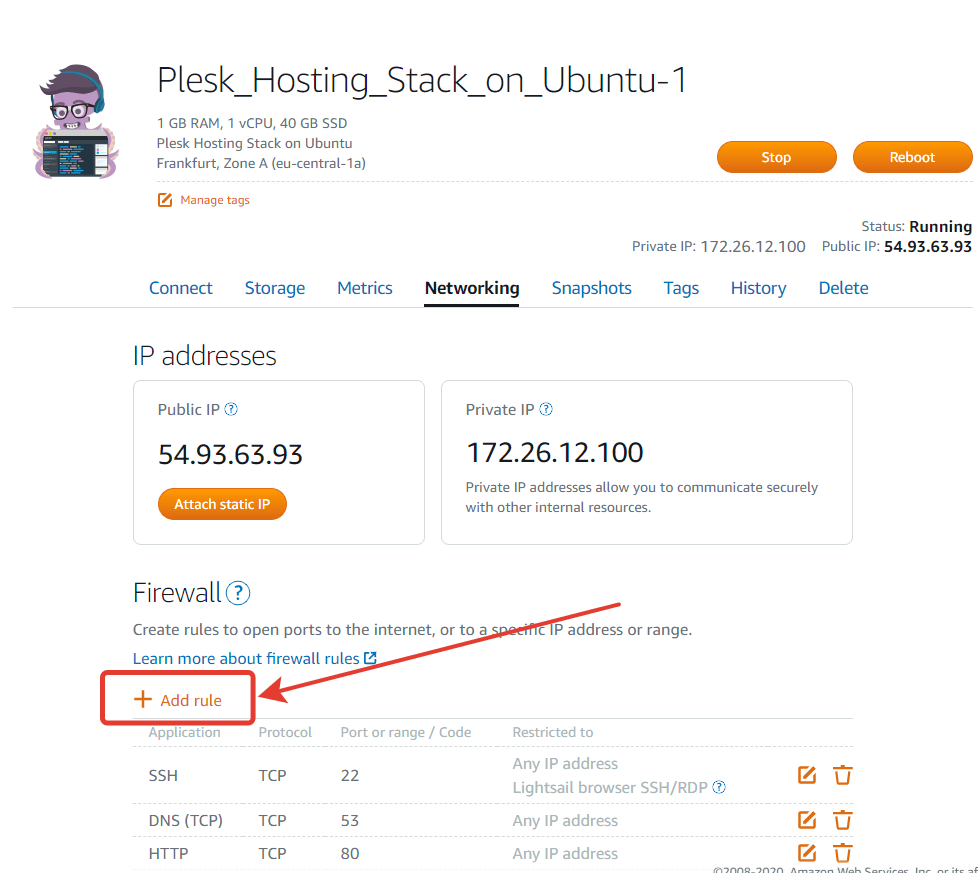The image size is (978, 873).
Task: Open the Delete tab
Action: point(843,288)
